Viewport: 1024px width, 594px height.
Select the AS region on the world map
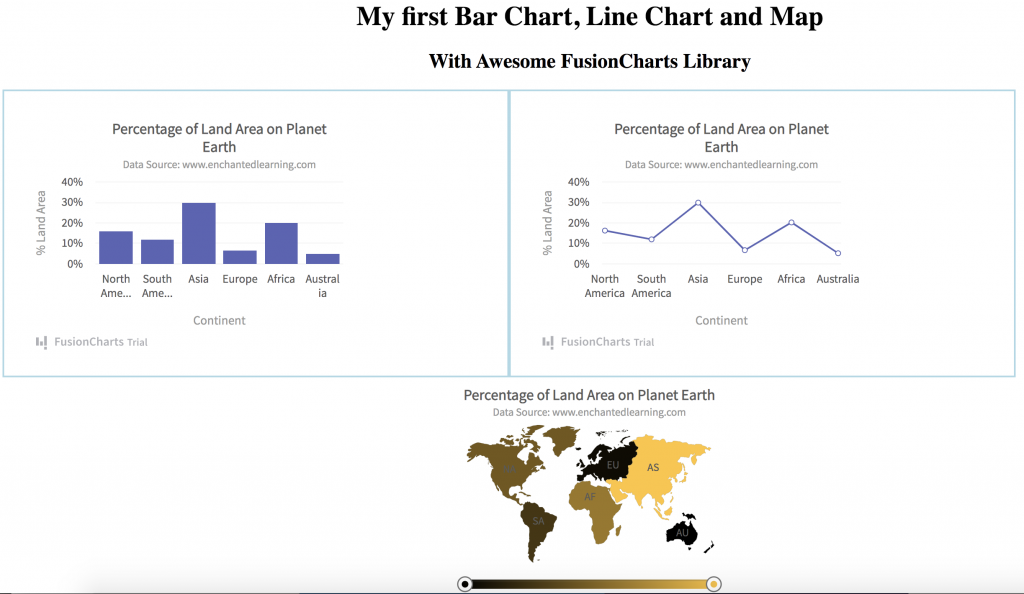655,466
